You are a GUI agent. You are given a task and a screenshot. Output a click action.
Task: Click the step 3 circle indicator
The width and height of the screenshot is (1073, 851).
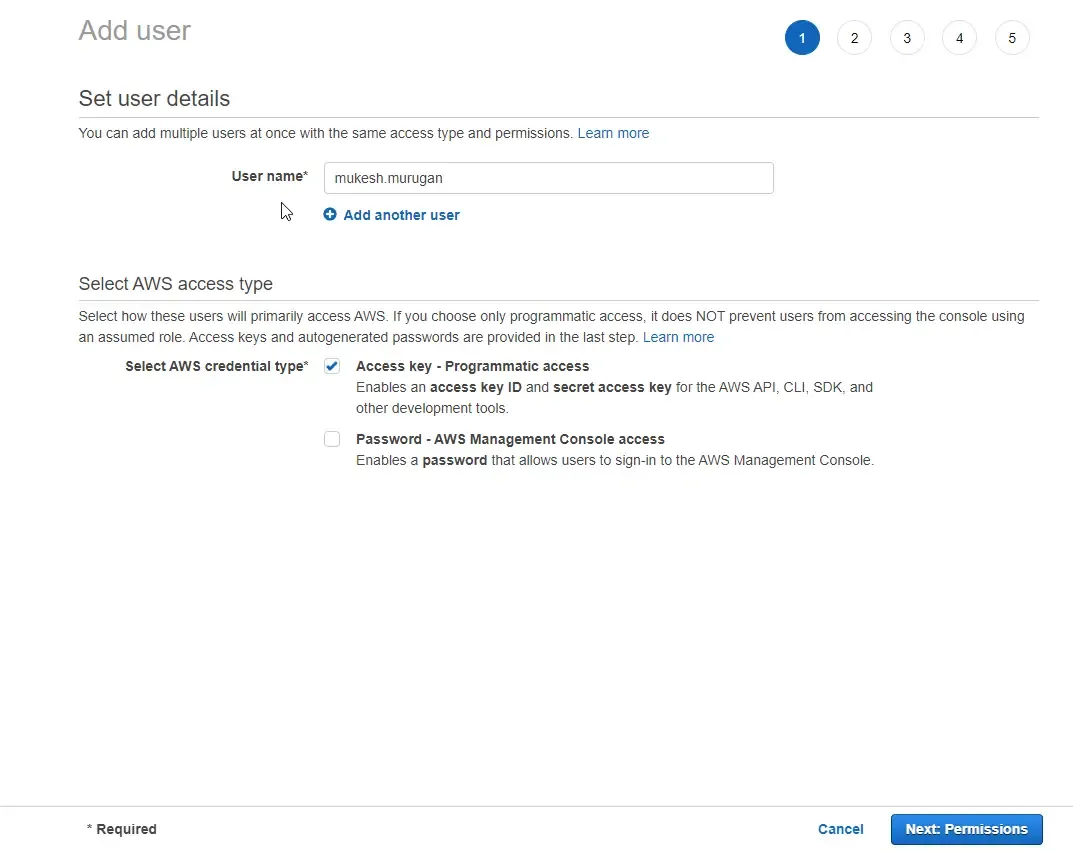tap(907, 37)
